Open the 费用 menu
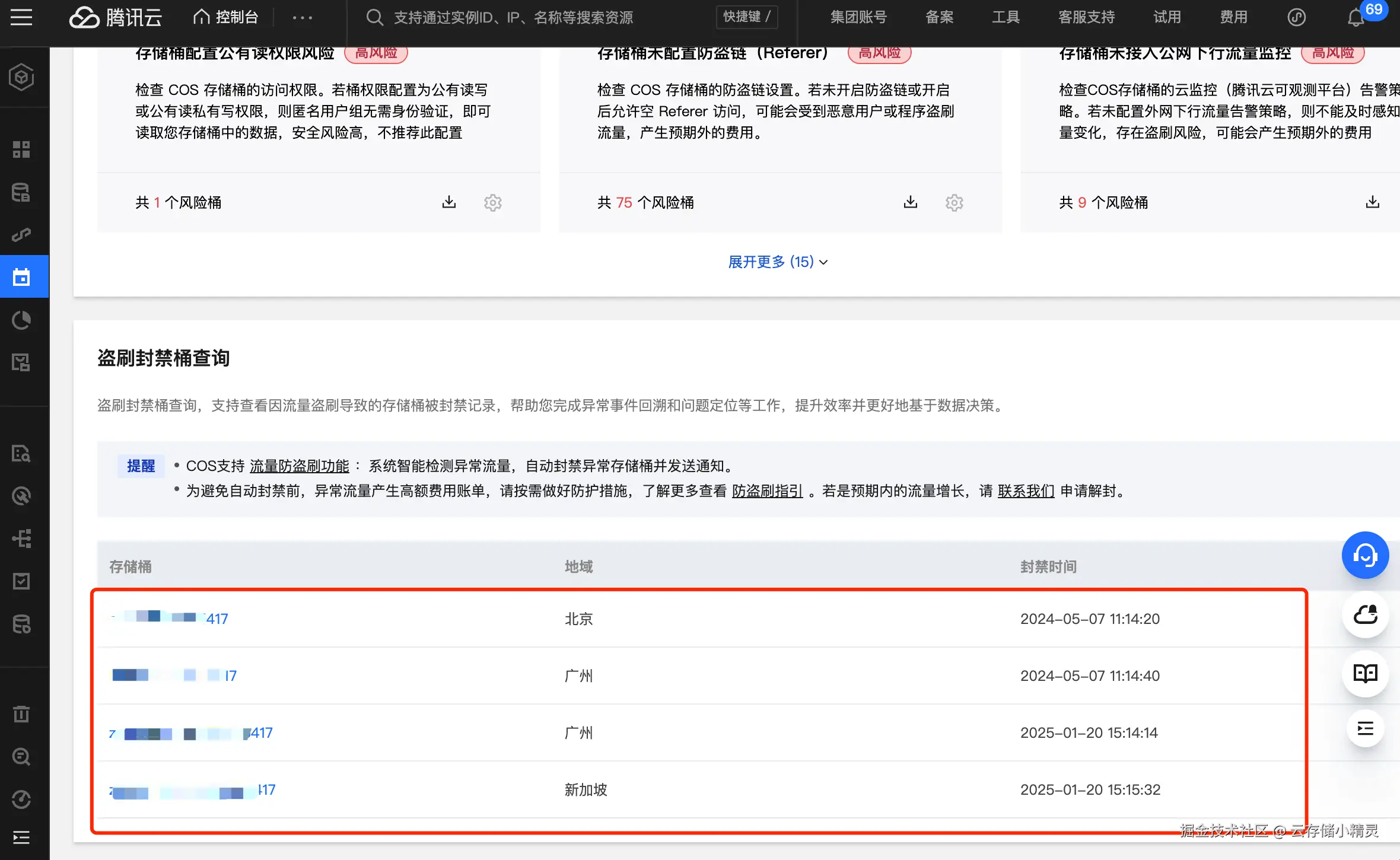 click(1234, 17)
